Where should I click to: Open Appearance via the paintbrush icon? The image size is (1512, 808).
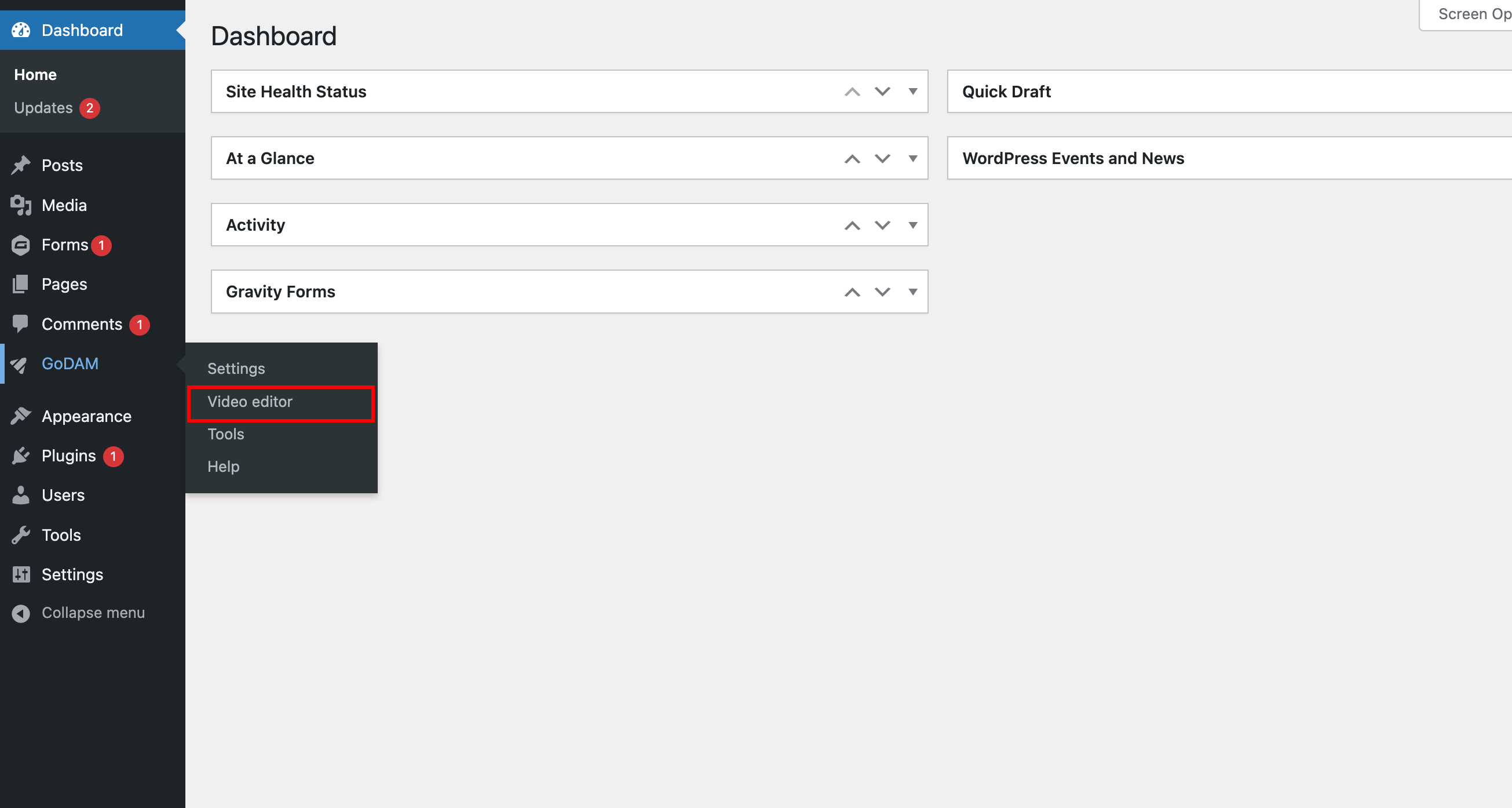point(20,416)
